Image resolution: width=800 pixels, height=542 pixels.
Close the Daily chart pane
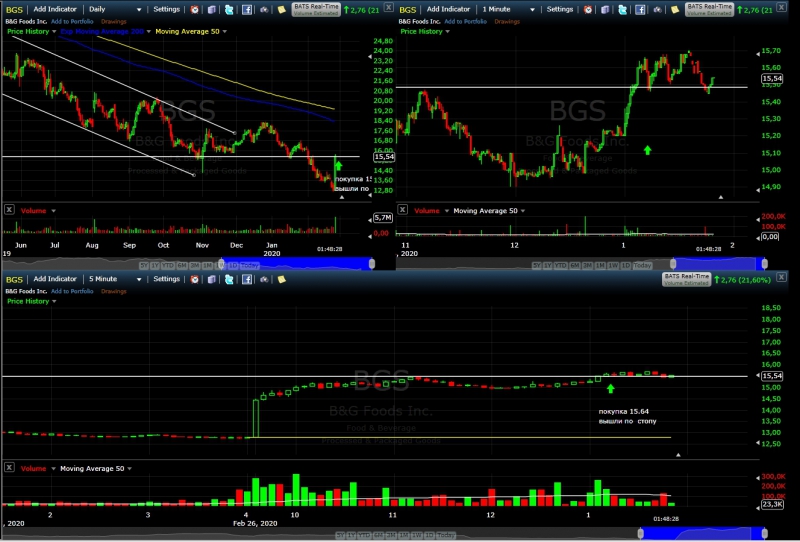click(x=388, y=7)
